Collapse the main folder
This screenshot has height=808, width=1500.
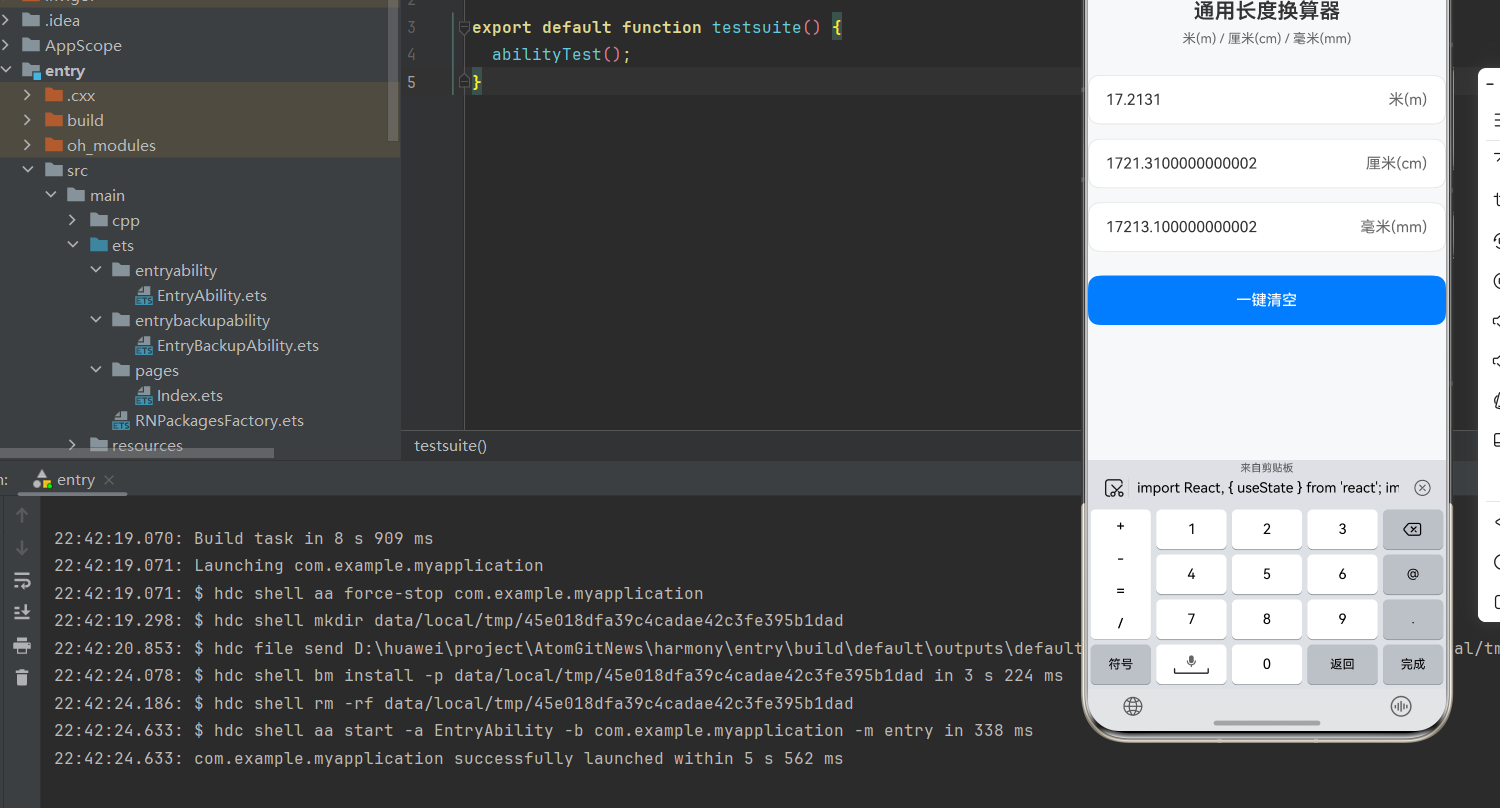pos(51,195)
